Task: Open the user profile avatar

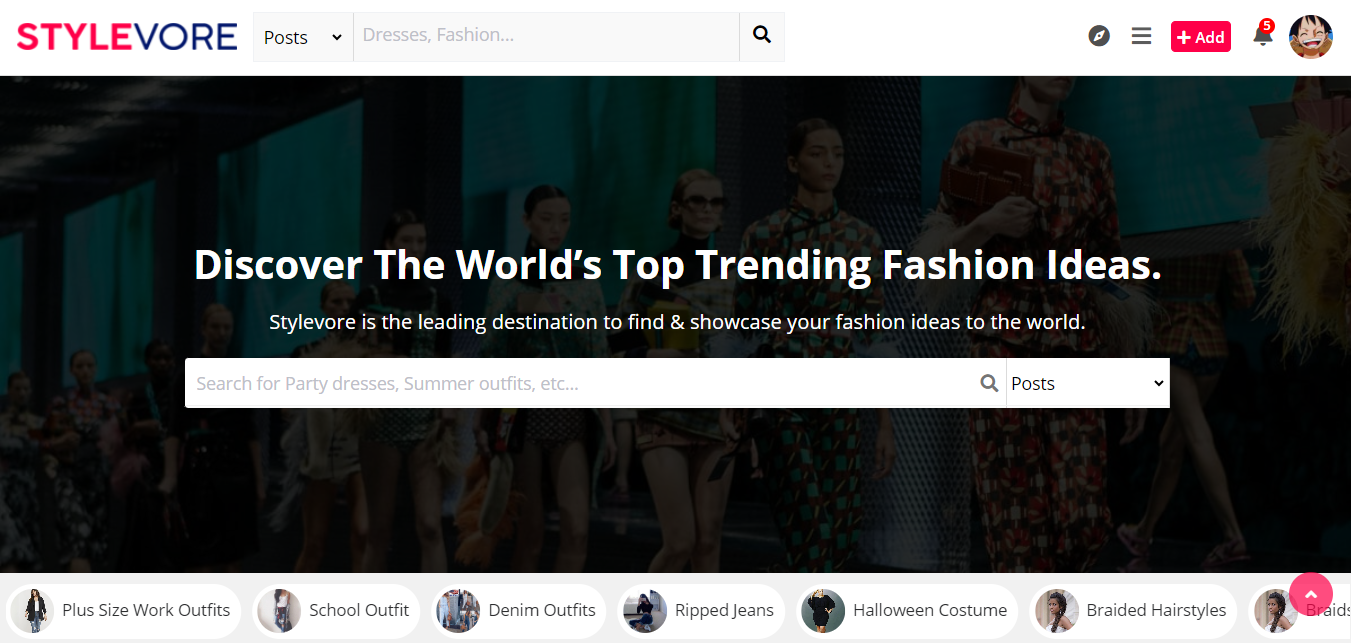Action: click(x=1310, y=37)
